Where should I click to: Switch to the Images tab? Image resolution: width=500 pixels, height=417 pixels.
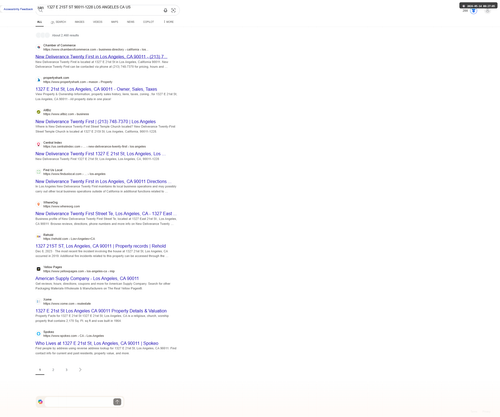click(x=79, y=22)
